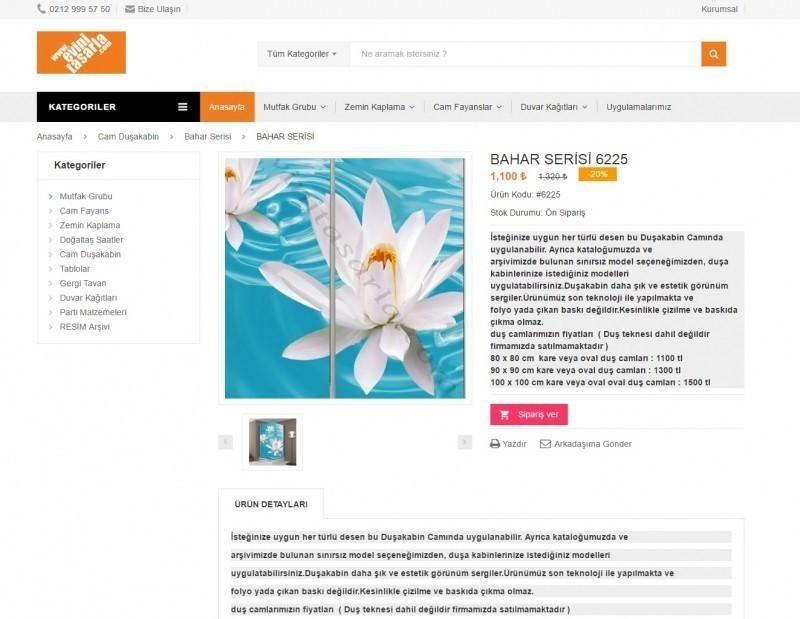Select the shower cabin thumbnail image

click(272, 442)
